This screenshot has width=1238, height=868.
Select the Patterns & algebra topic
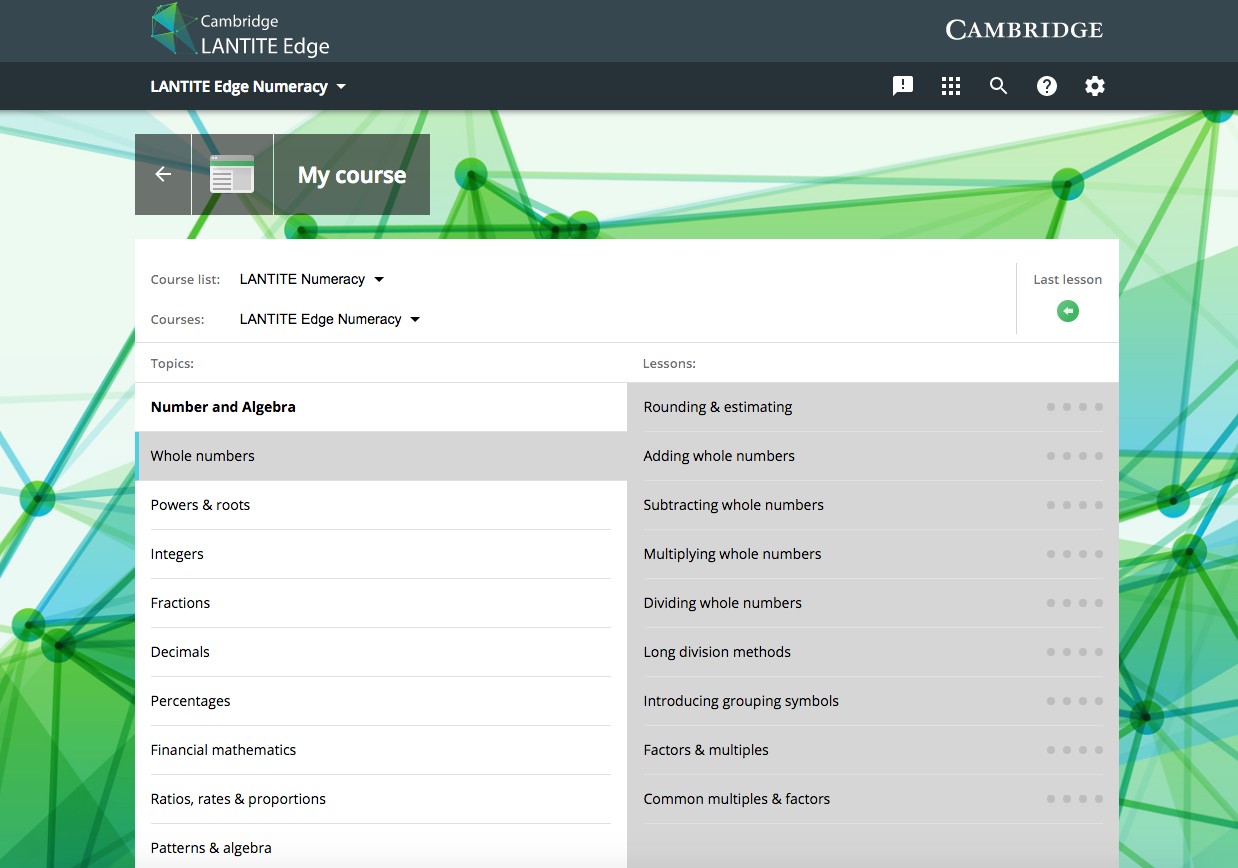point(381,848)
